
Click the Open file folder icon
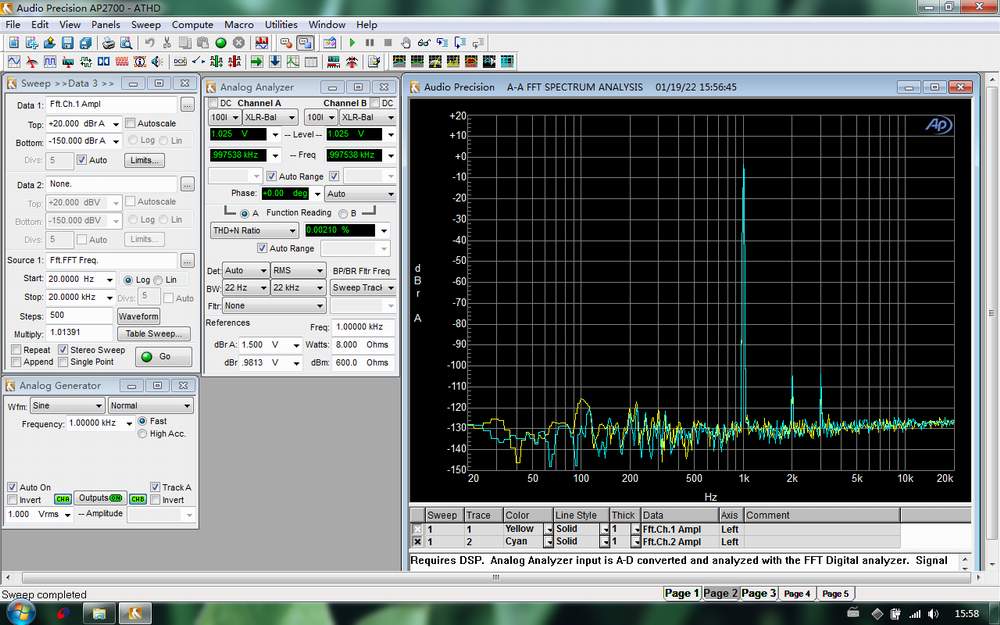pyautogui.click(x=49, y=43)
